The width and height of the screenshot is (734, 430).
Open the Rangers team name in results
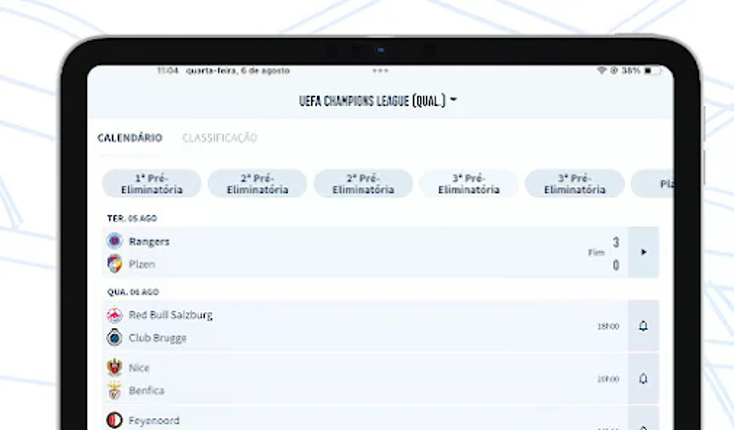click(149, 241)
